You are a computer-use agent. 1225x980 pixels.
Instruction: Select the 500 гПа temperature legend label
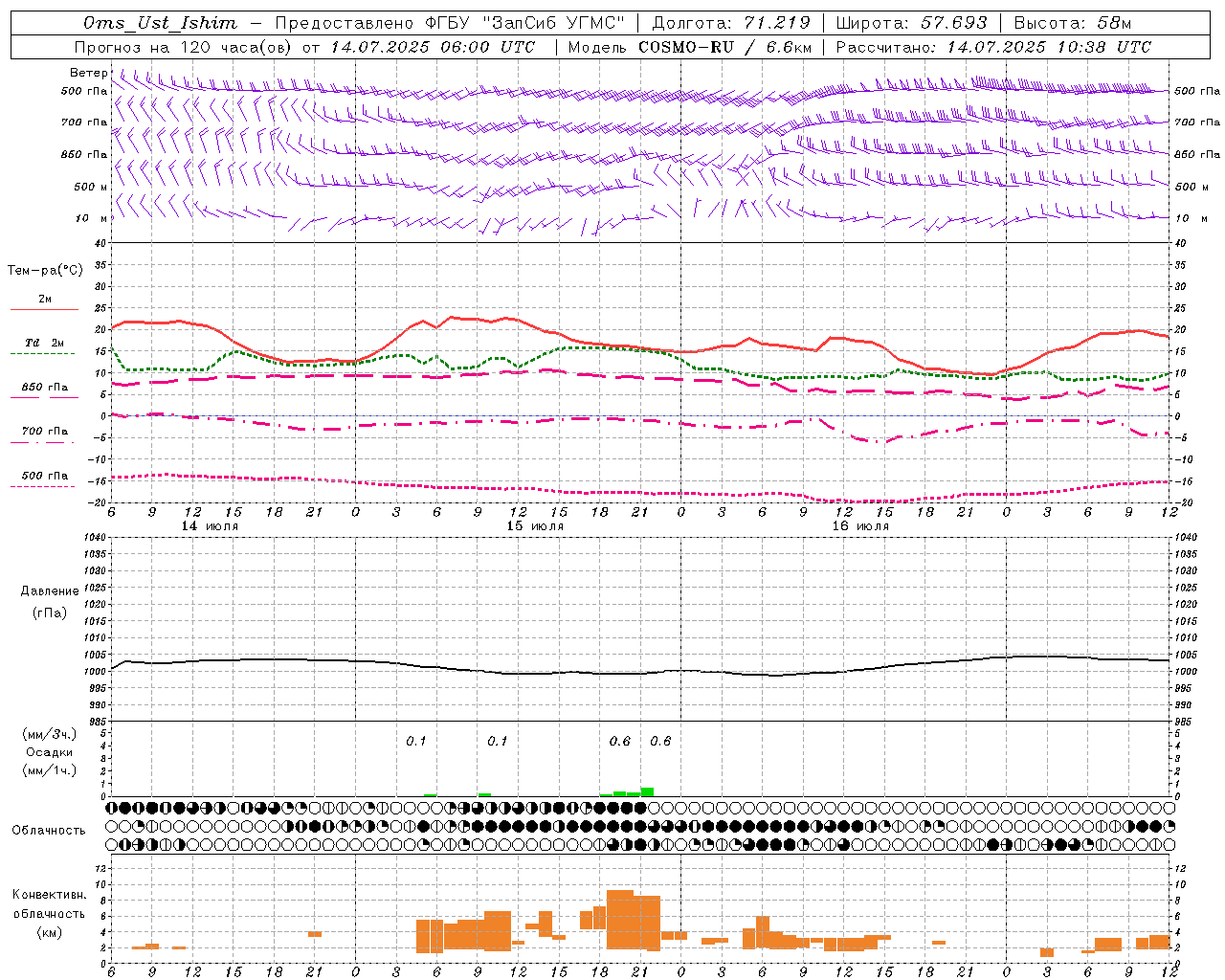pyautogui.click(x=44, y=476)
